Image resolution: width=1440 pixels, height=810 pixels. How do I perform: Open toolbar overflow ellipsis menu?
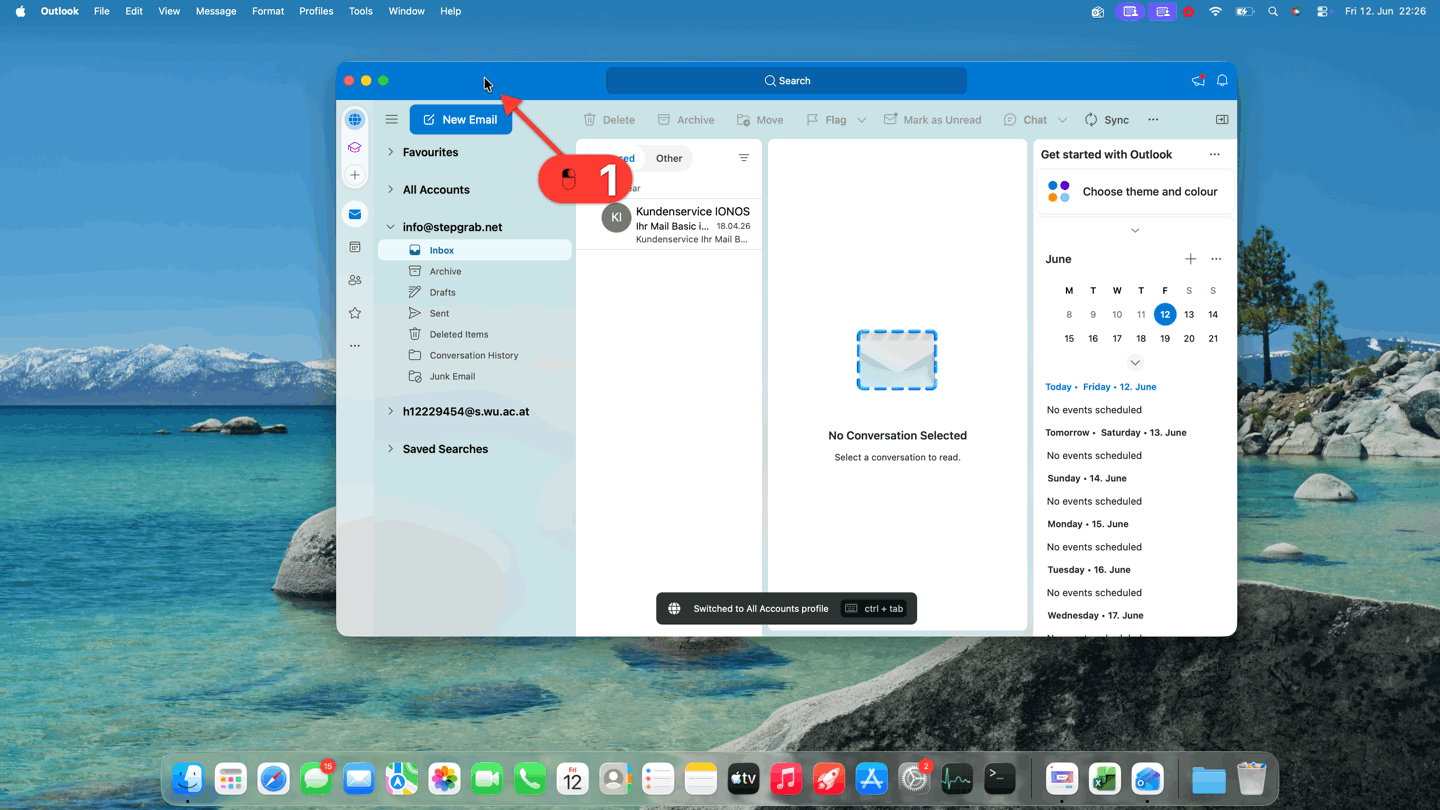pyautogui.click(x=1153, y=119)
